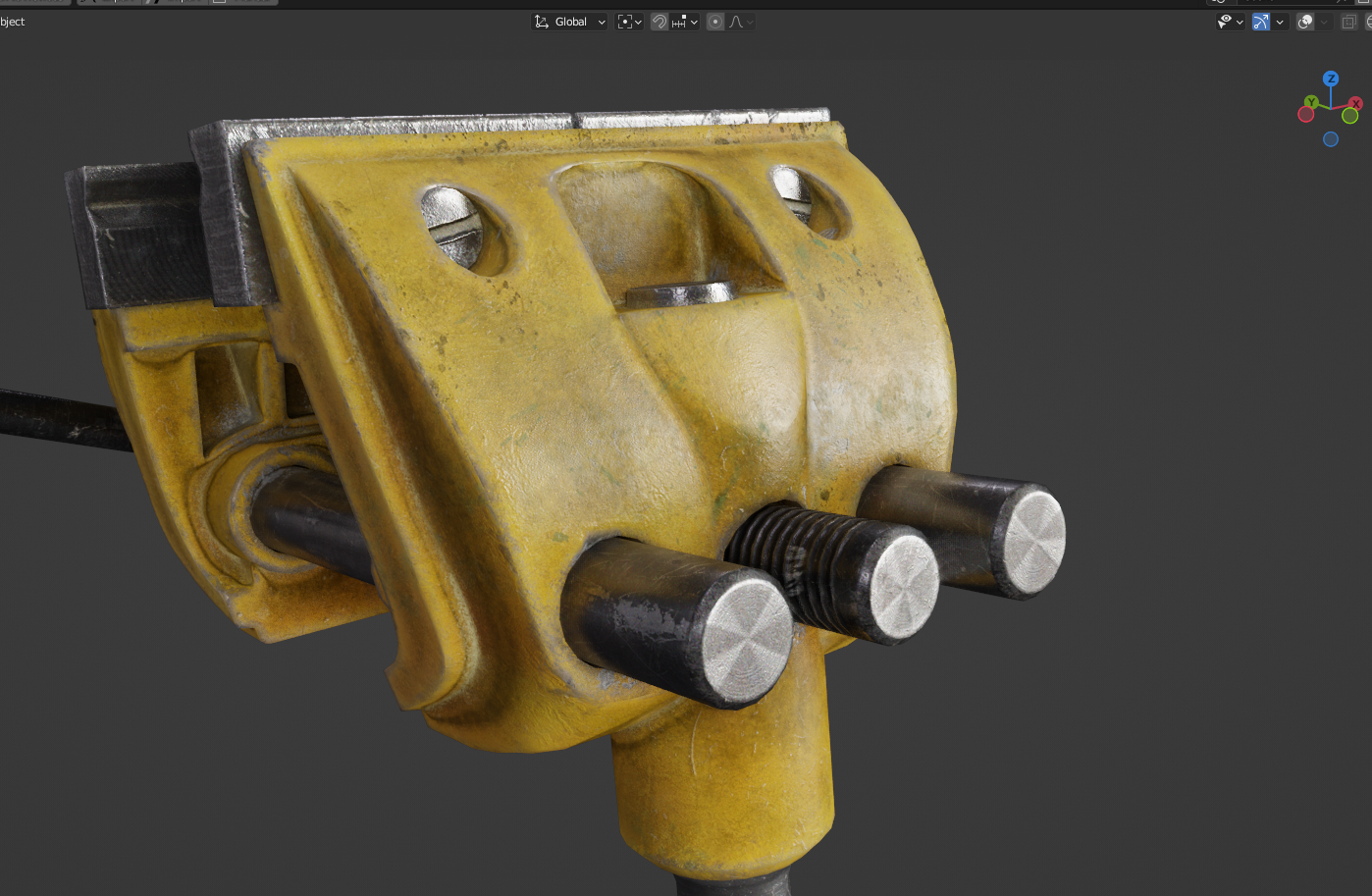Click the negative Z axis circle
This screenshot has height=896, width=1372.
tap(1331, 139)
